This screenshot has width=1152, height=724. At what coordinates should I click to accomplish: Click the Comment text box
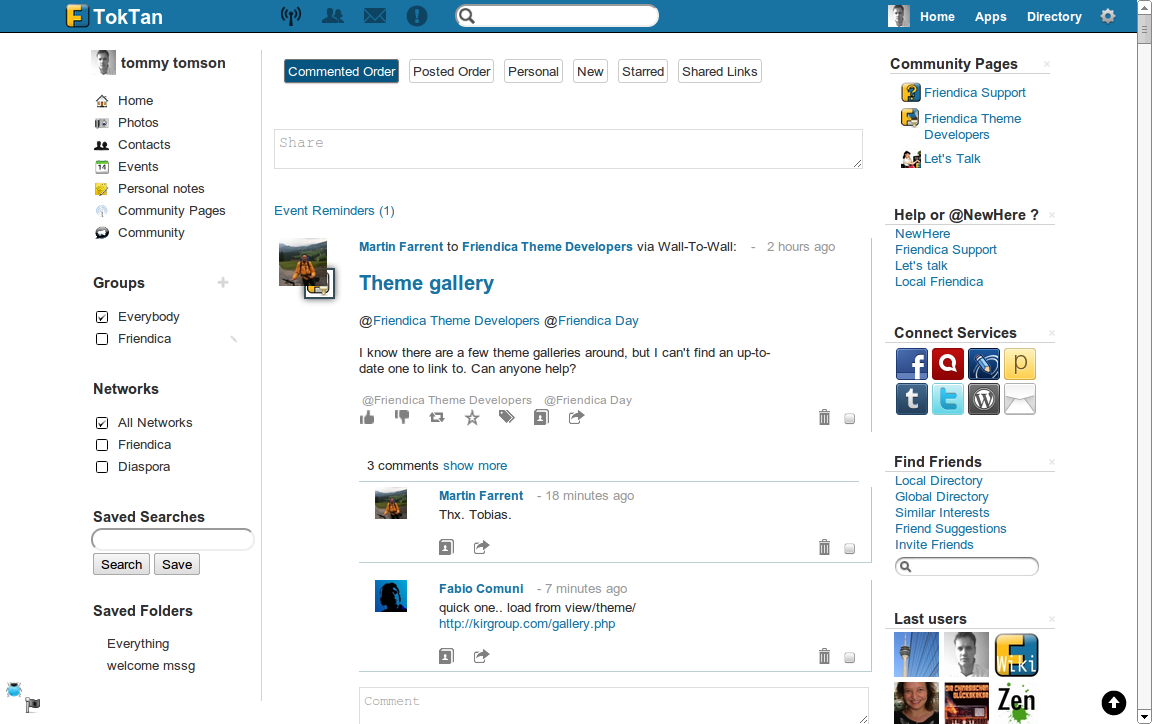[x=613, y=706]
